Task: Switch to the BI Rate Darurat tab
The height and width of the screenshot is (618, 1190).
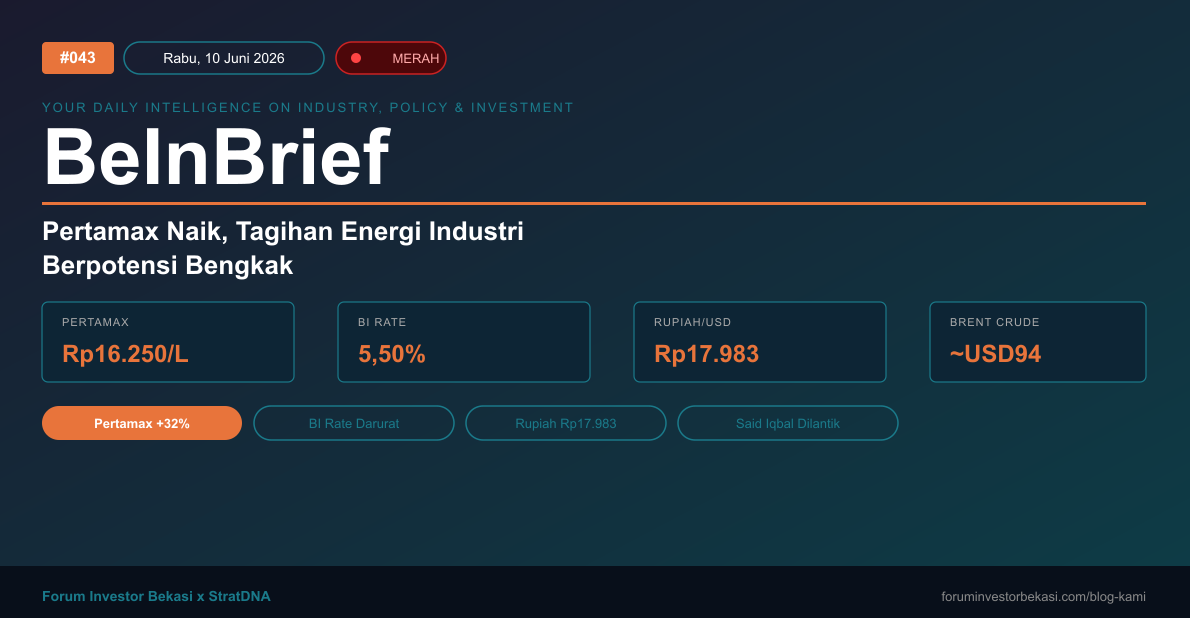Action: (x=354, y=423)
